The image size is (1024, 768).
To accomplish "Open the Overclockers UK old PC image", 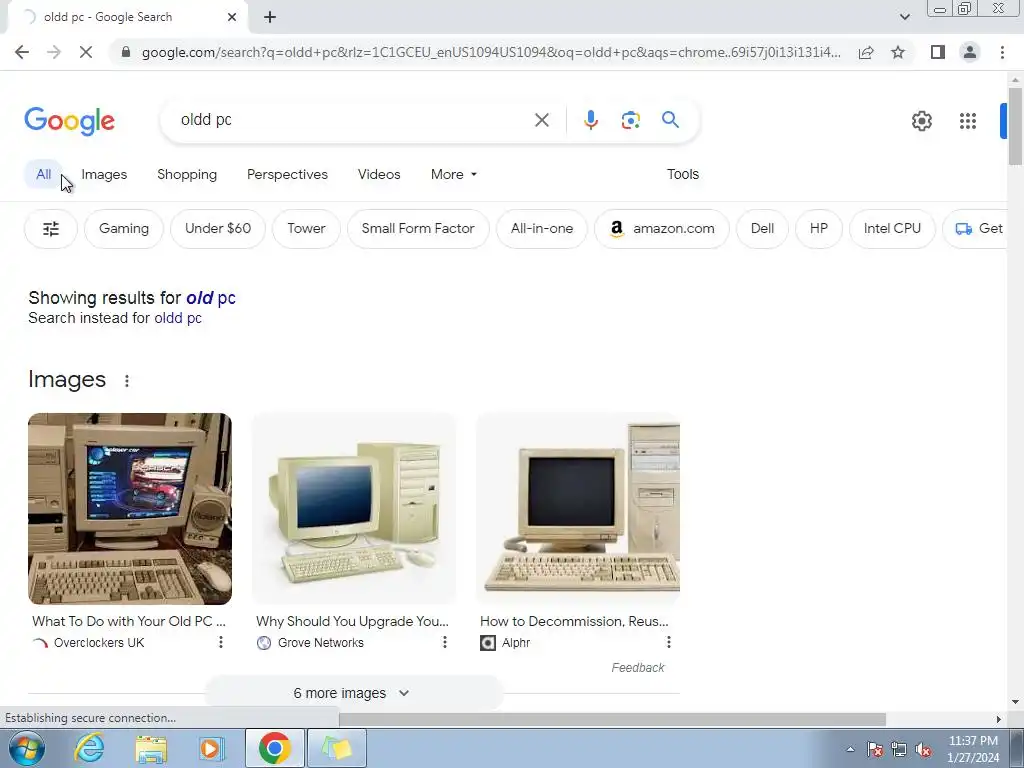I will coord(130,509).
